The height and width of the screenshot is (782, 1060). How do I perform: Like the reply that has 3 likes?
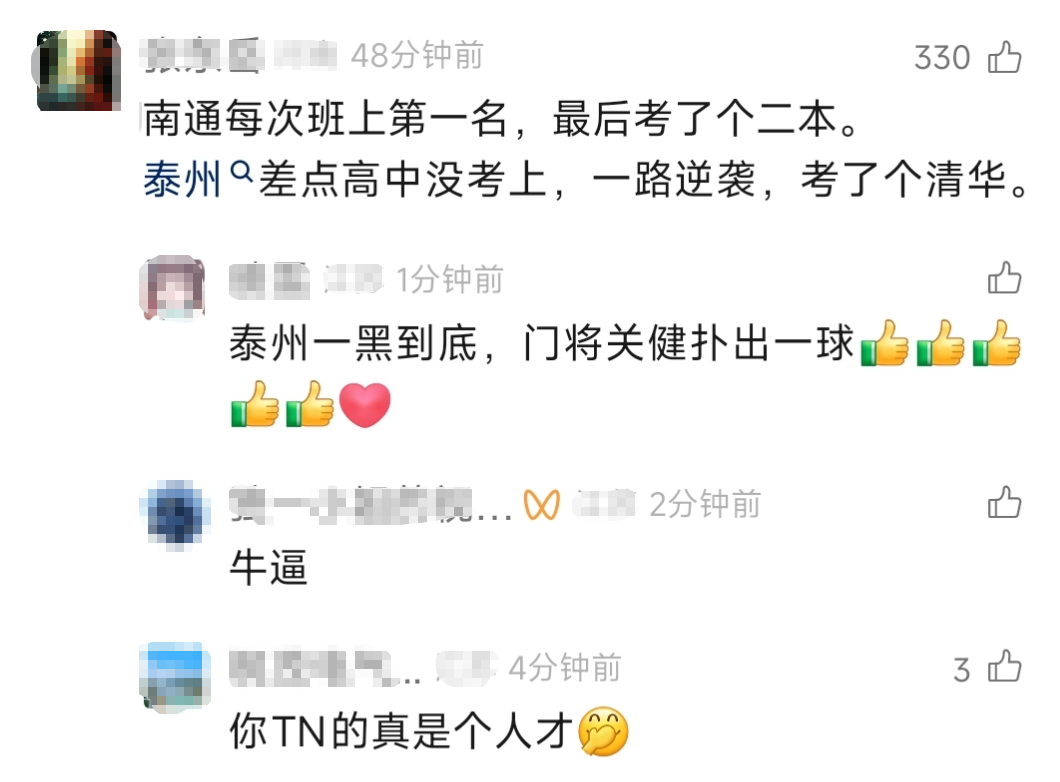(x=1004, y=666)
